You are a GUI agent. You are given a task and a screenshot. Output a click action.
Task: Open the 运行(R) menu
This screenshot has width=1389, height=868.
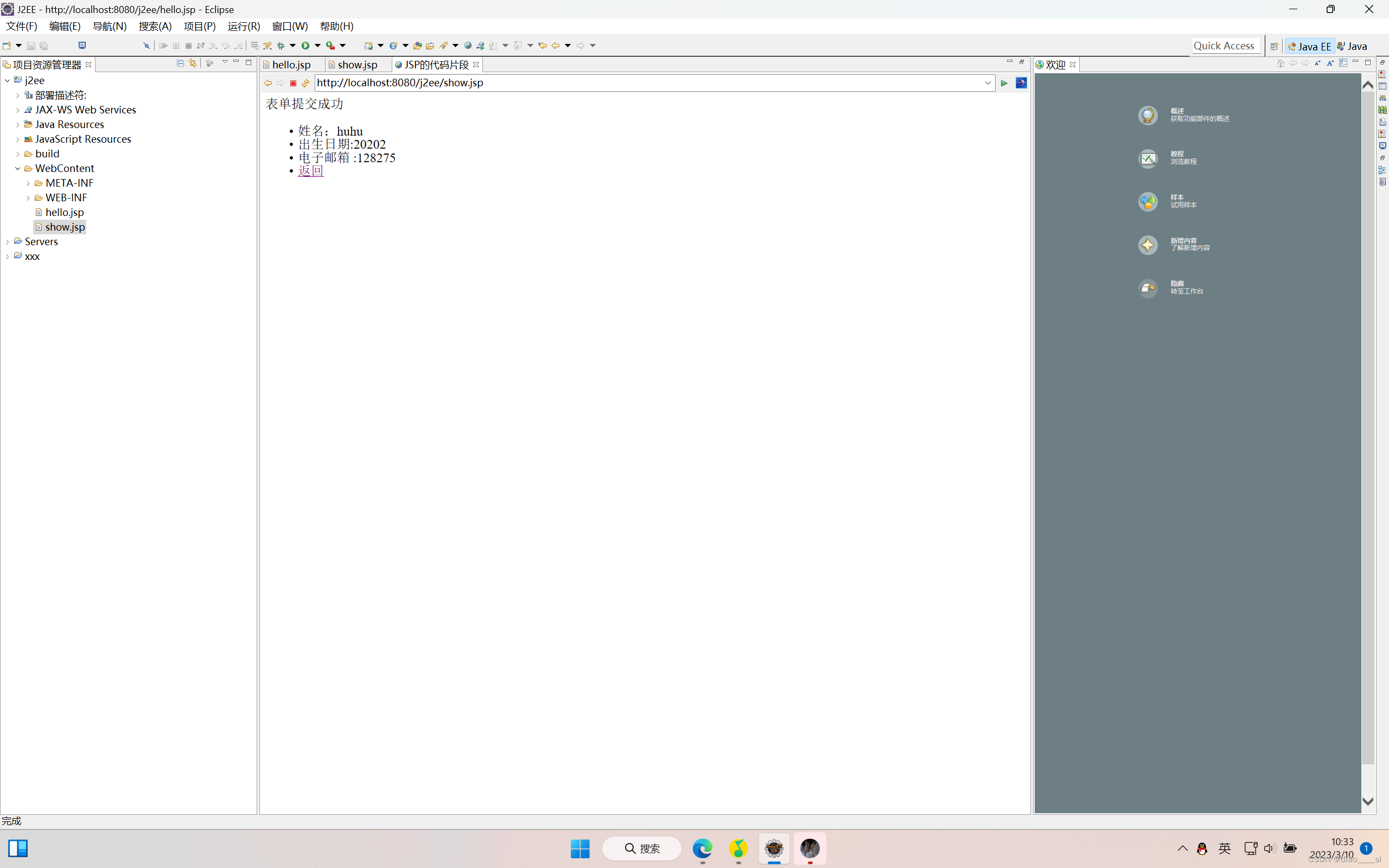point(244,27)
